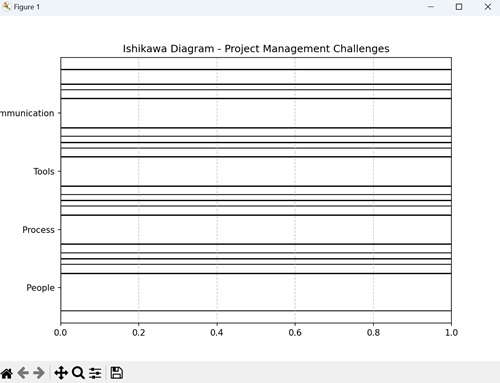Screen dimensions: 500x383
Task: Click the 'People' y-axis label
Action: (40, 288)
